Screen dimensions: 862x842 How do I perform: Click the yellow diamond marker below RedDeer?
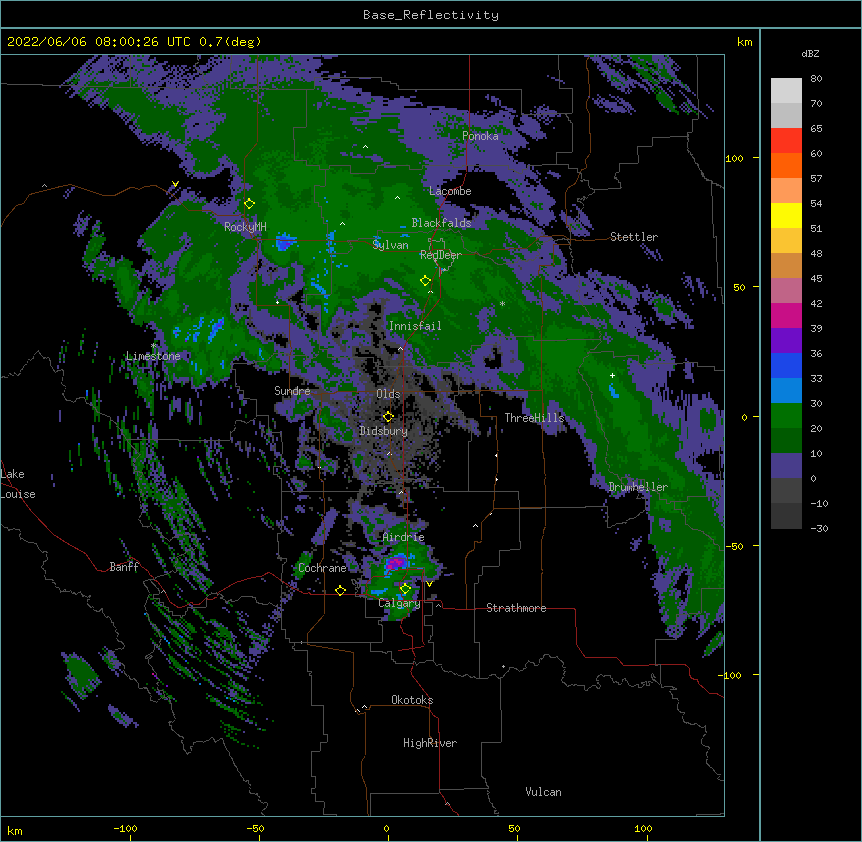click(425, 281)
